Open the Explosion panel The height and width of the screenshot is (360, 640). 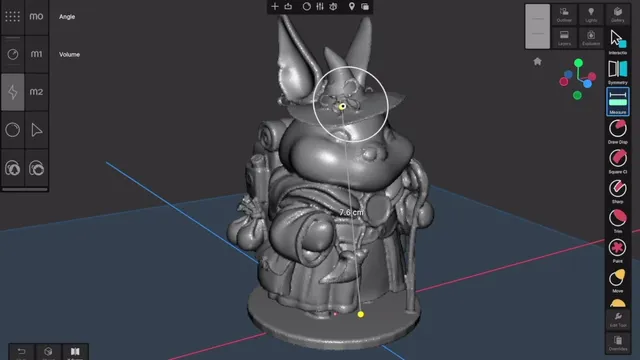click(591, 38)
